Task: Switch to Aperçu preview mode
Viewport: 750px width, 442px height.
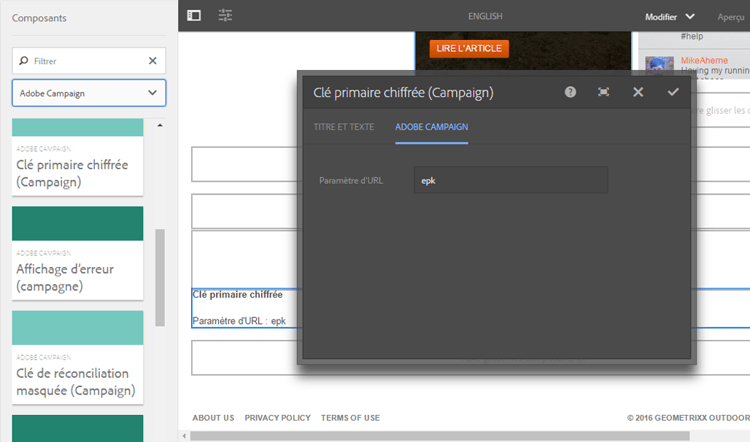Action: (x=730, y=17)
